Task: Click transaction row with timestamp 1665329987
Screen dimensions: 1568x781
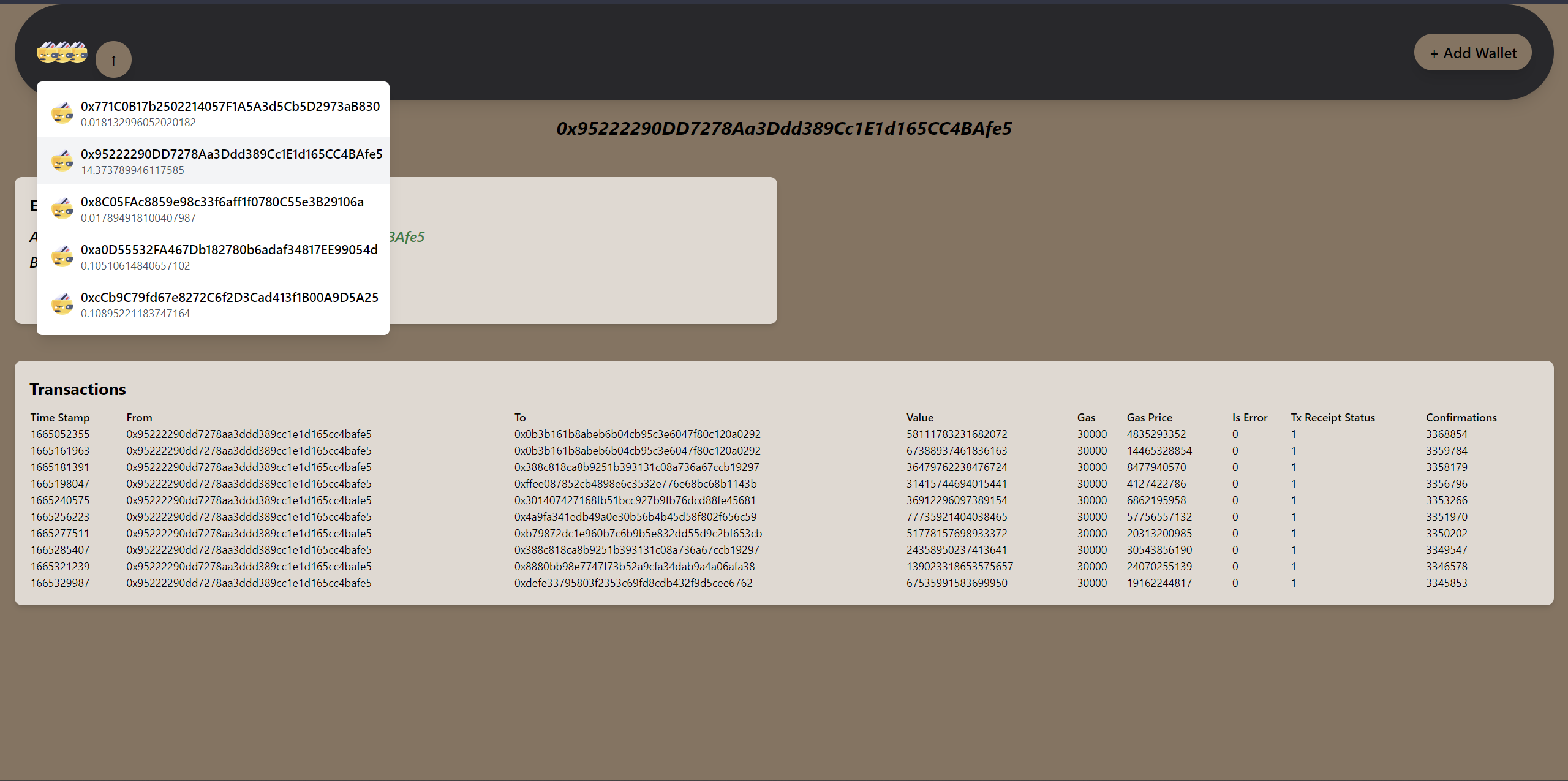Action: click(x=60, y=583)
